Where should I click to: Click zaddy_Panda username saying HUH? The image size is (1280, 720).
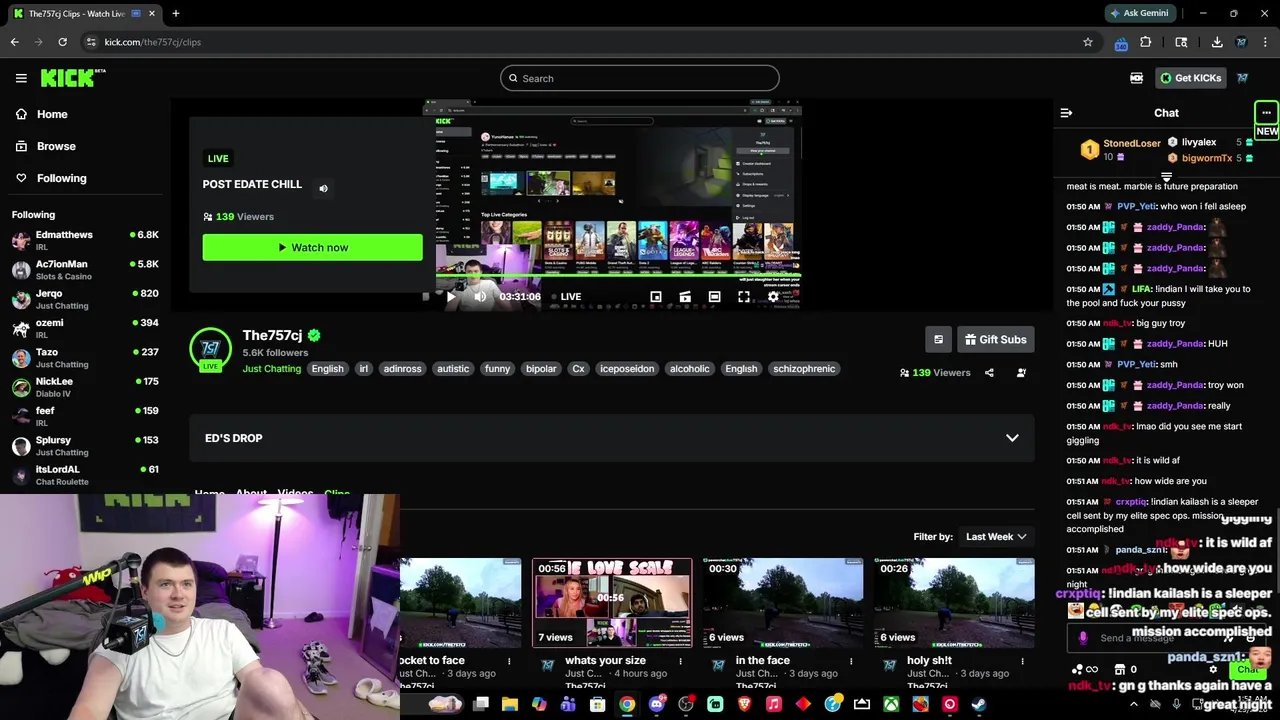tap(1175, 344)
